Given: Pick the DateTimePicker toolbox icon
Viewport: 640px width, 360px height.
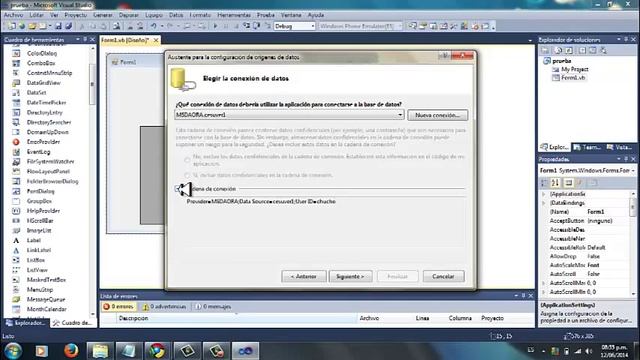Looking at the screenshot, I should (x=16, y=102).
